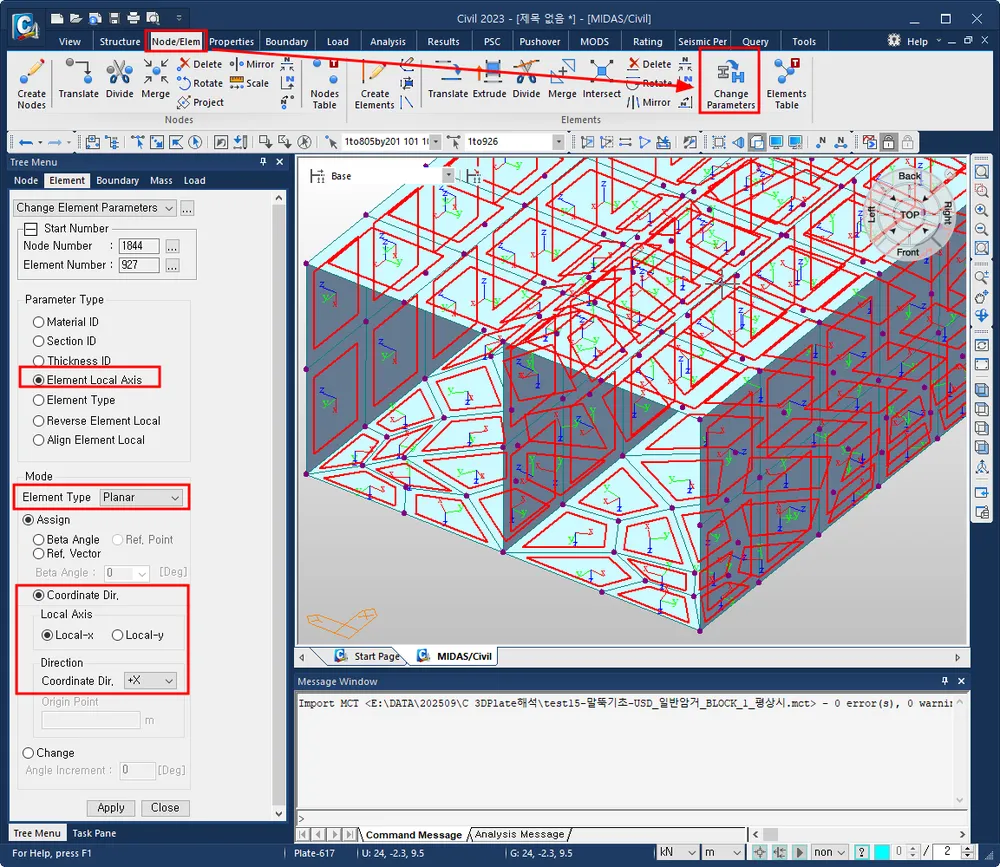This screenshot has width=1000, height=867.
Task: Click Undo arrow in toolbar
Action: tap(26, 142)
